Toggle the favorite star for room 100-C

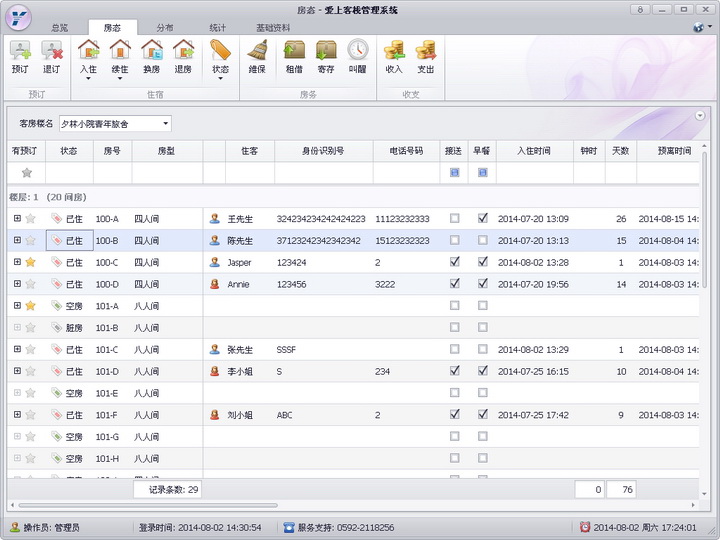coord(30,262)
